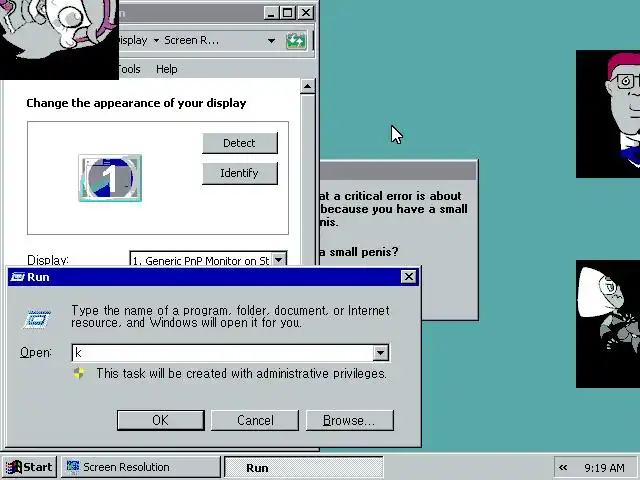The height and width of the screenshot is (480, 640).
Task: Click the Screen R... breadcrumb segment
Action: [191, 40]
